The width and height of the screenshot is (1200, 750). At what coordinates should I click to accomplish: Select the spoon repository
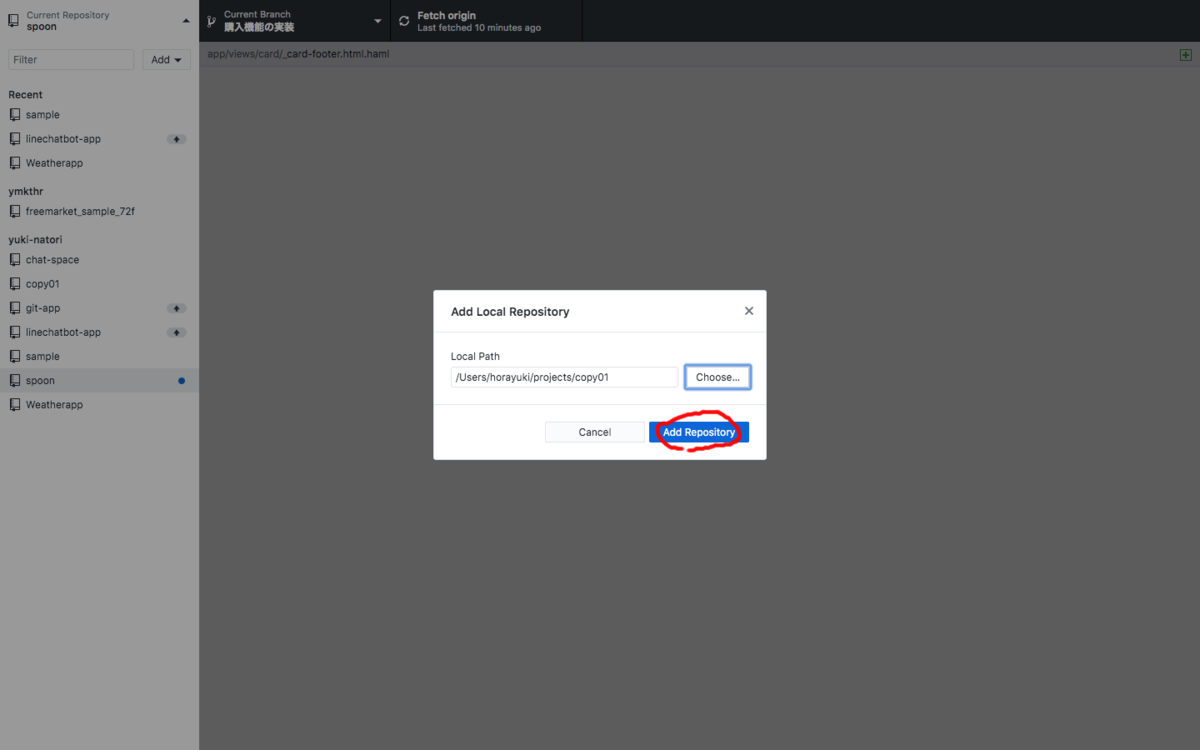click(x=99, y=381)
